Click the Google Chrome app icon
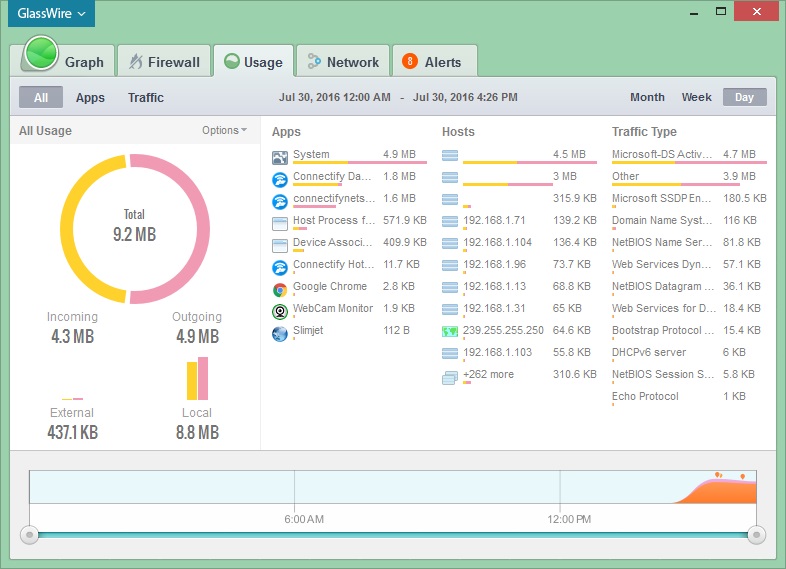786x569 pixels. [x=280, y=289]
